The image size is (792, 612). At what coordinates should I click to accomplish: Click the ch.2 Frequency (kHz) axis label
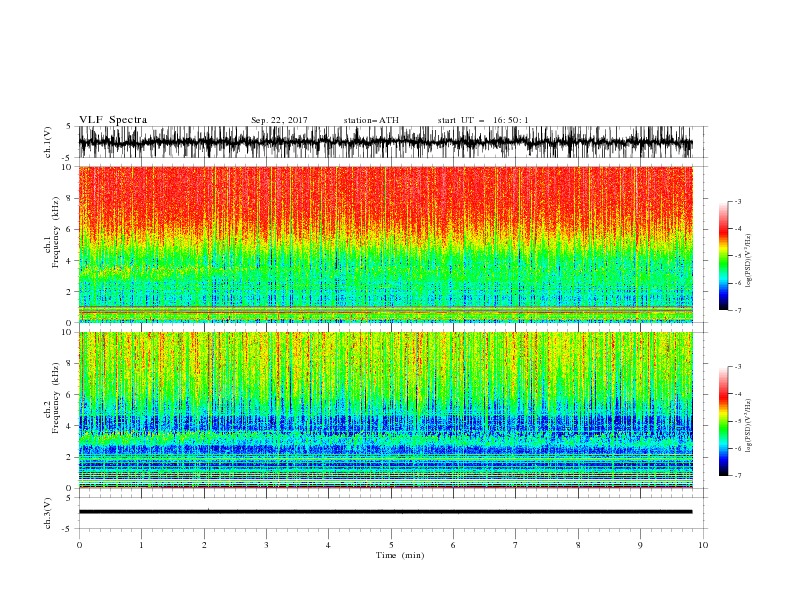52,398
